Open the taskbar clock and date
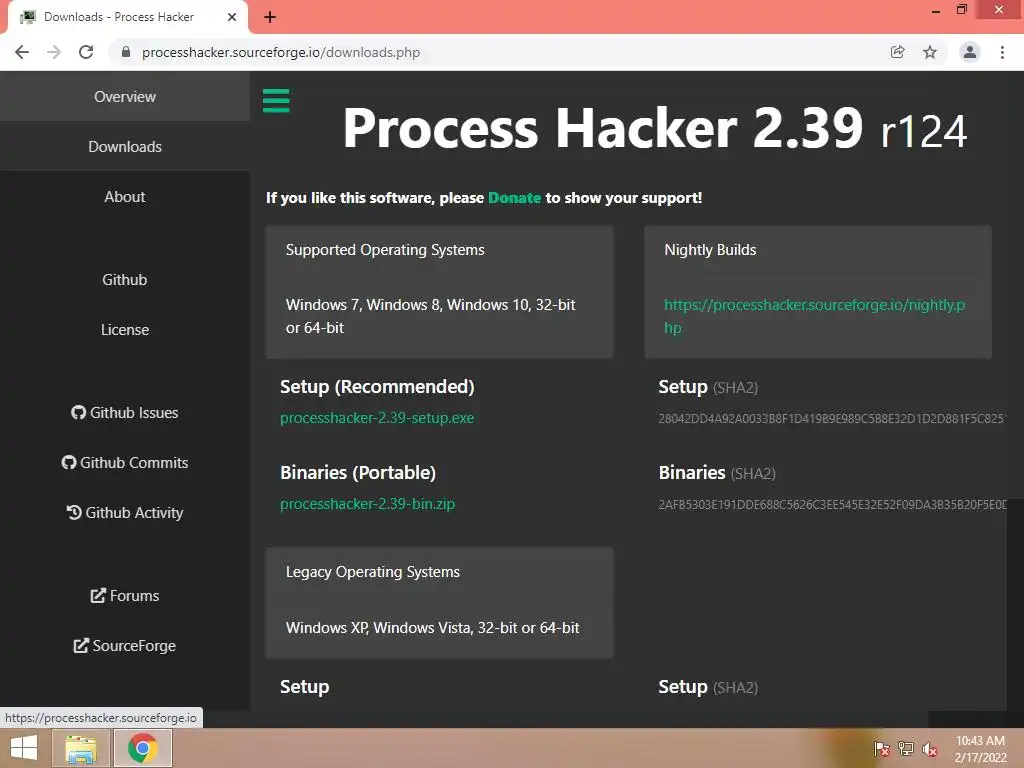 980,749
